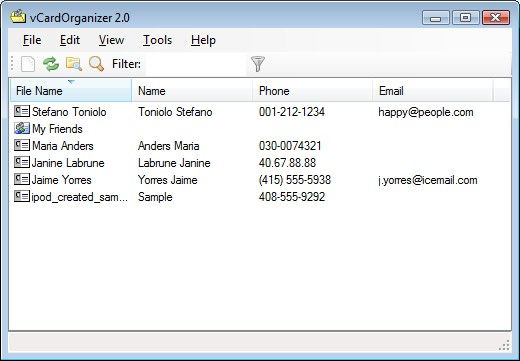Click the magnifying glass search icon
520x361 pixels.
tap(96, 64)
